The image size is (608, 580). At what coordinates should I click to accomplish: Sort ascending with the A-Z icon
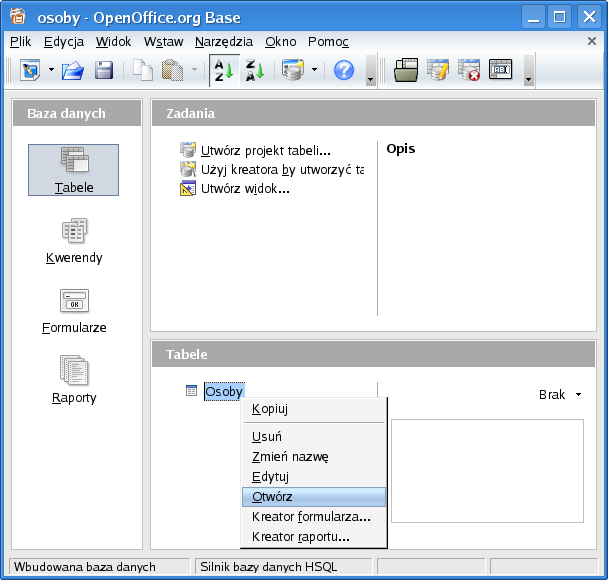tap(224, 70)
